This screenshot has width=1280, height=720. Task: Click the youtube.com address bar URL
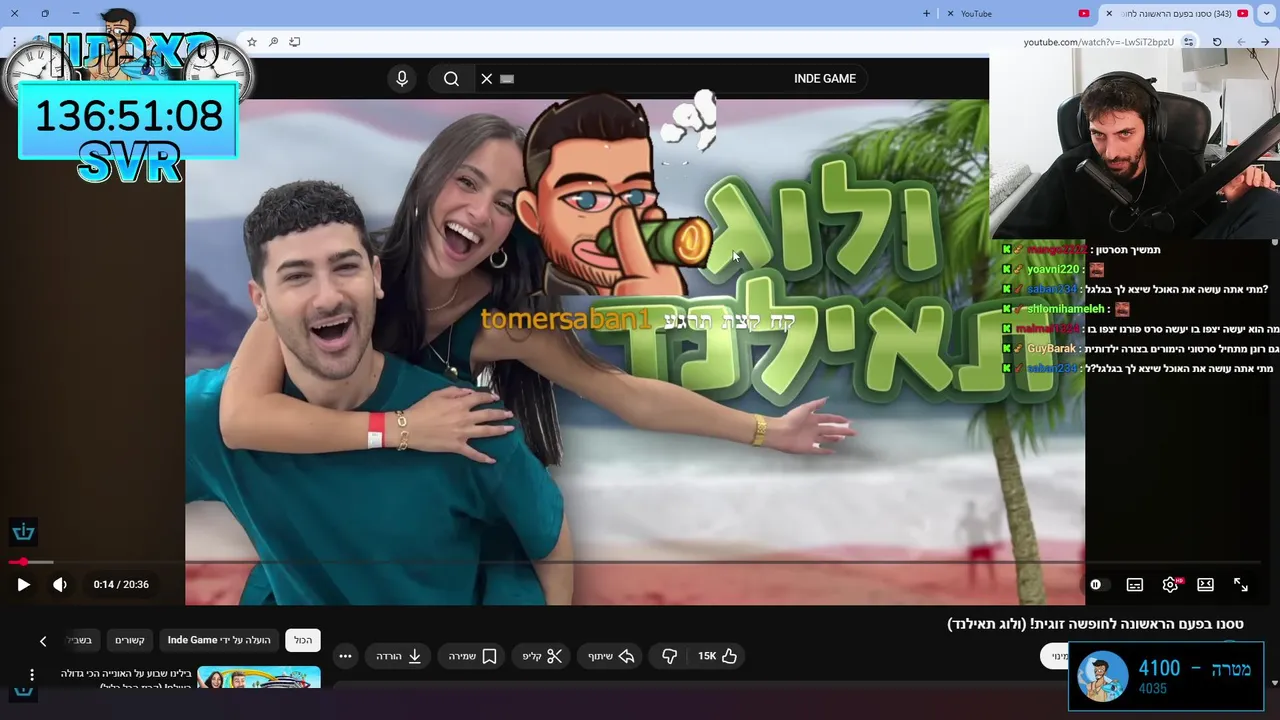click(x=1098, y=42)
